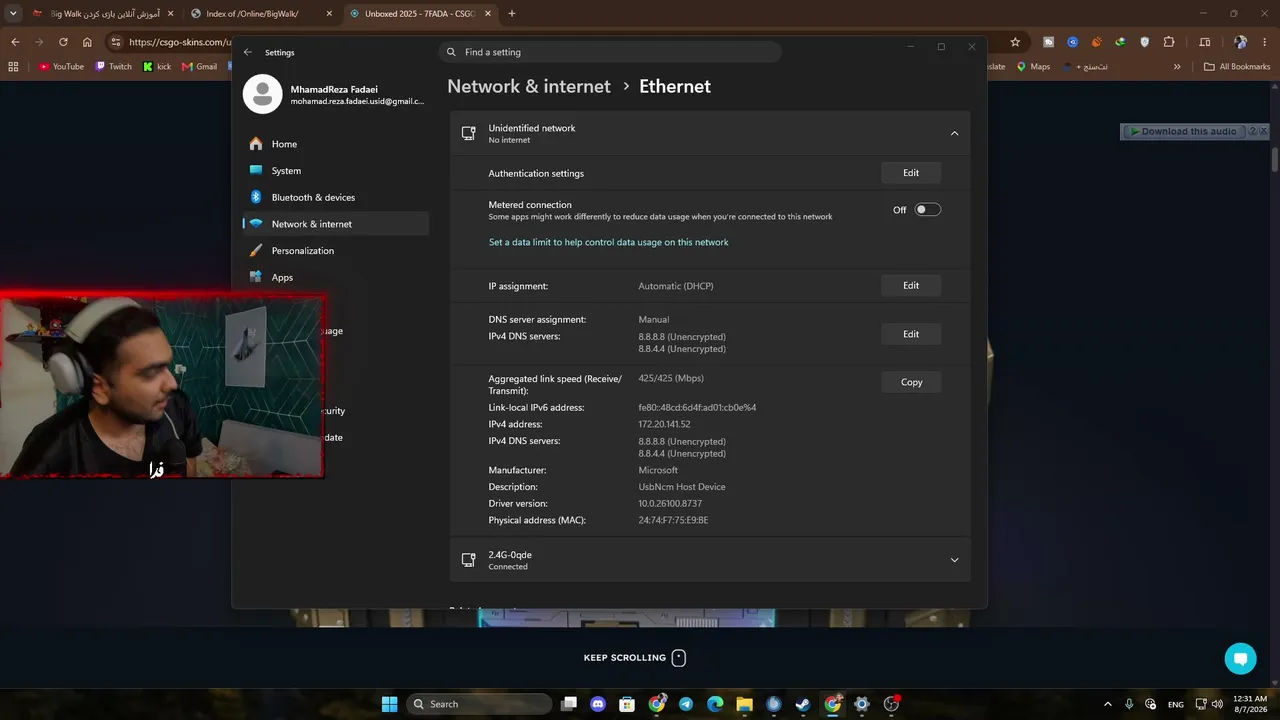Open the kick bookmark
1280x720 pixels.
tap(158, 67)
